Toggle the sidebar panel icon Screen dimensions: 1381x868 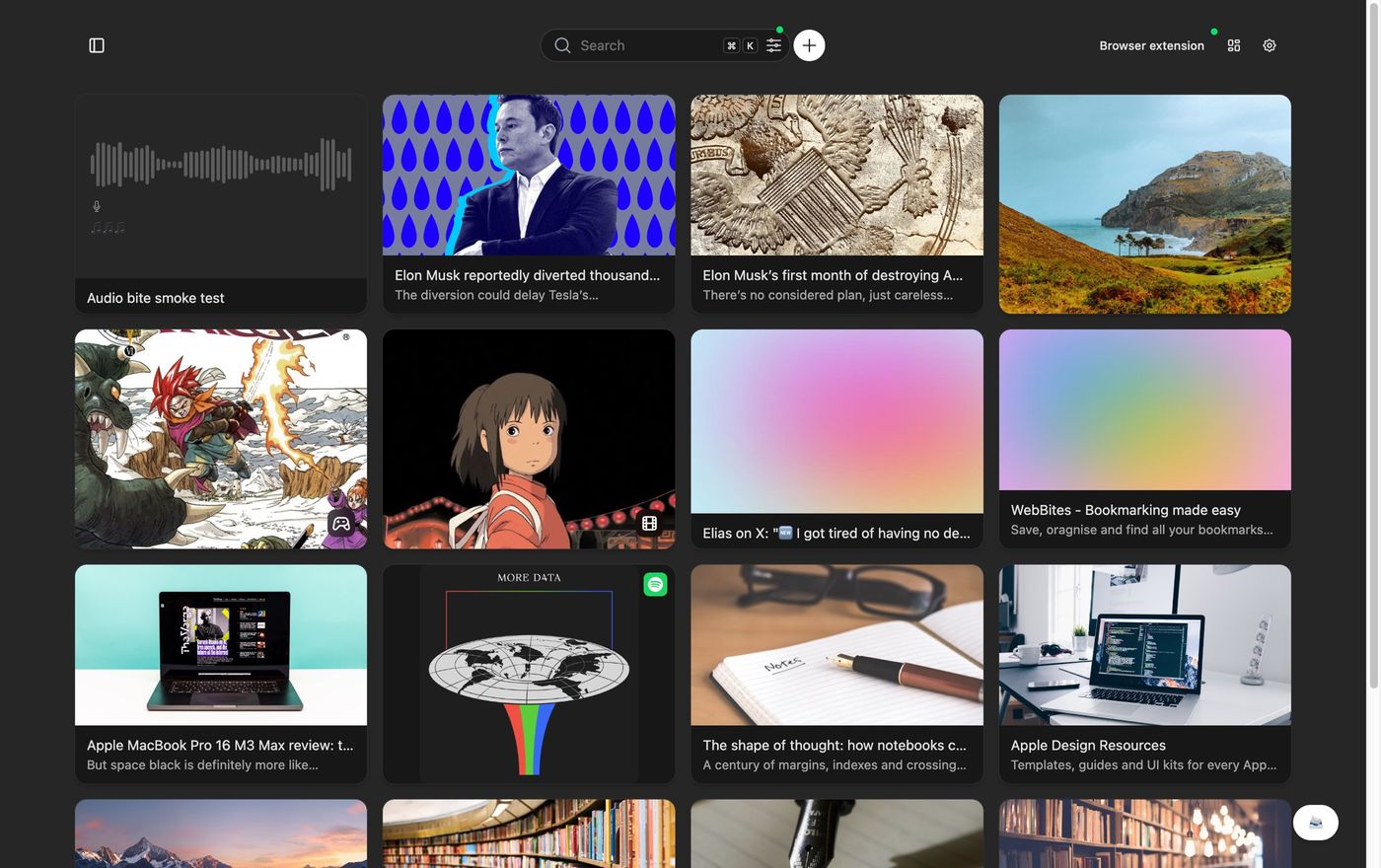pos(97,45)
